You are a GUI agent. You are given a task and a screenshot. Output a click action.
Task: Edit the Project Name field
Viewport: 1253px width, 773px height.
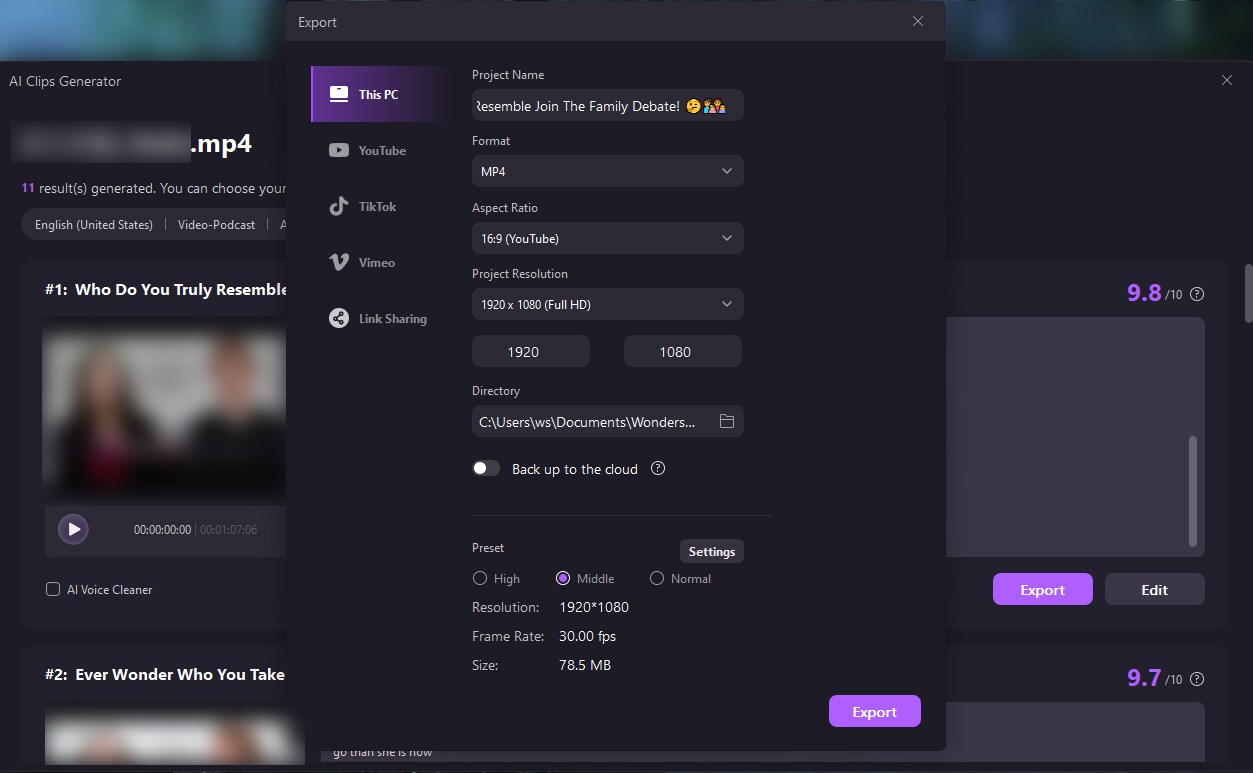click(607, 106)
